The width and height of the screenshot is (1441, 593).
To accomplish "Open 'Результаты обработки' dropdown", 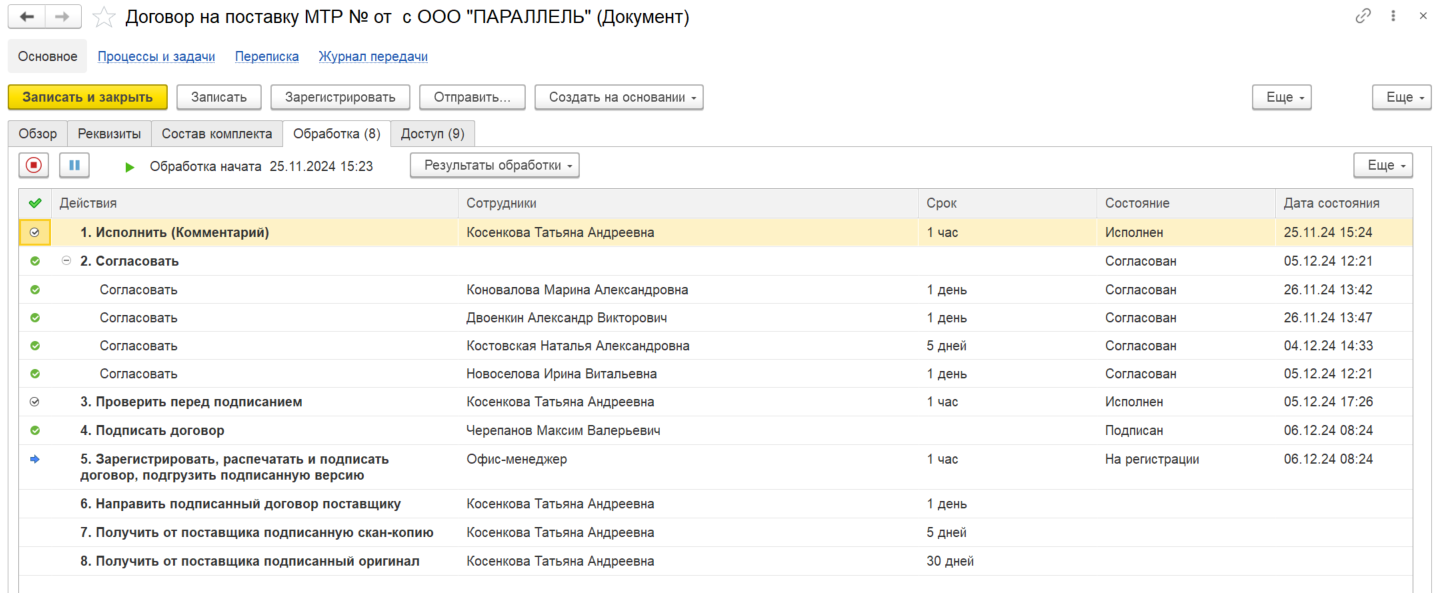I will 495,165.
